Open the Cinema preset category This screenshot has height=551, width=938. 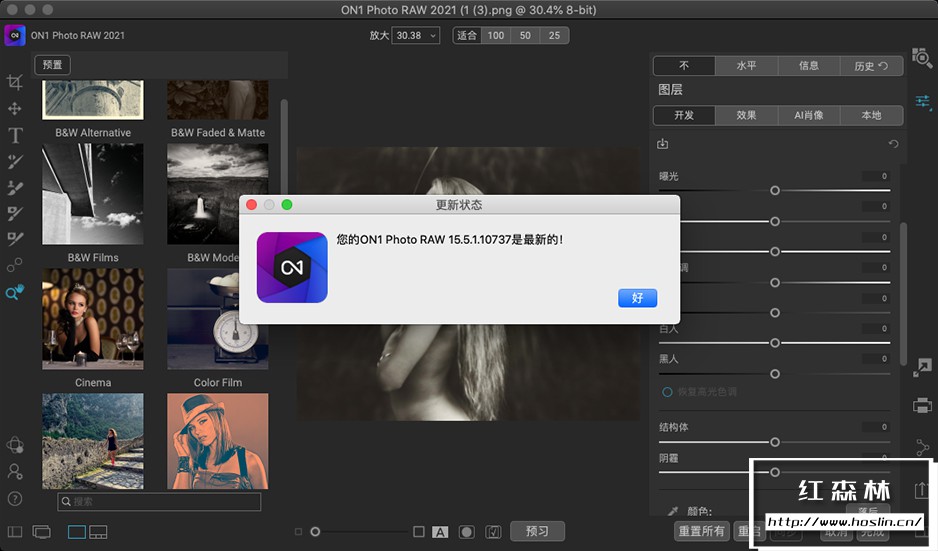pyautogui.click(x=93, y=319)
